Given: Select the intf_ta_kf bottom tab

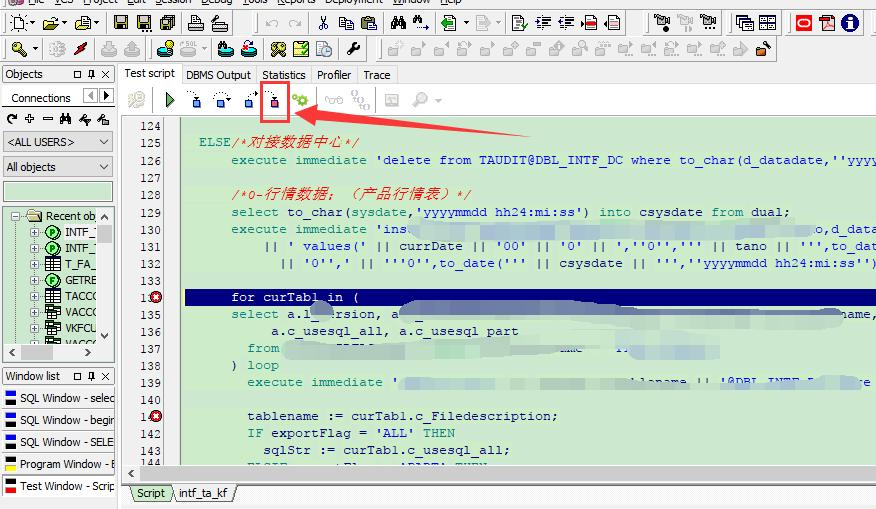Looking at the screenshot, I should point(203,493).
